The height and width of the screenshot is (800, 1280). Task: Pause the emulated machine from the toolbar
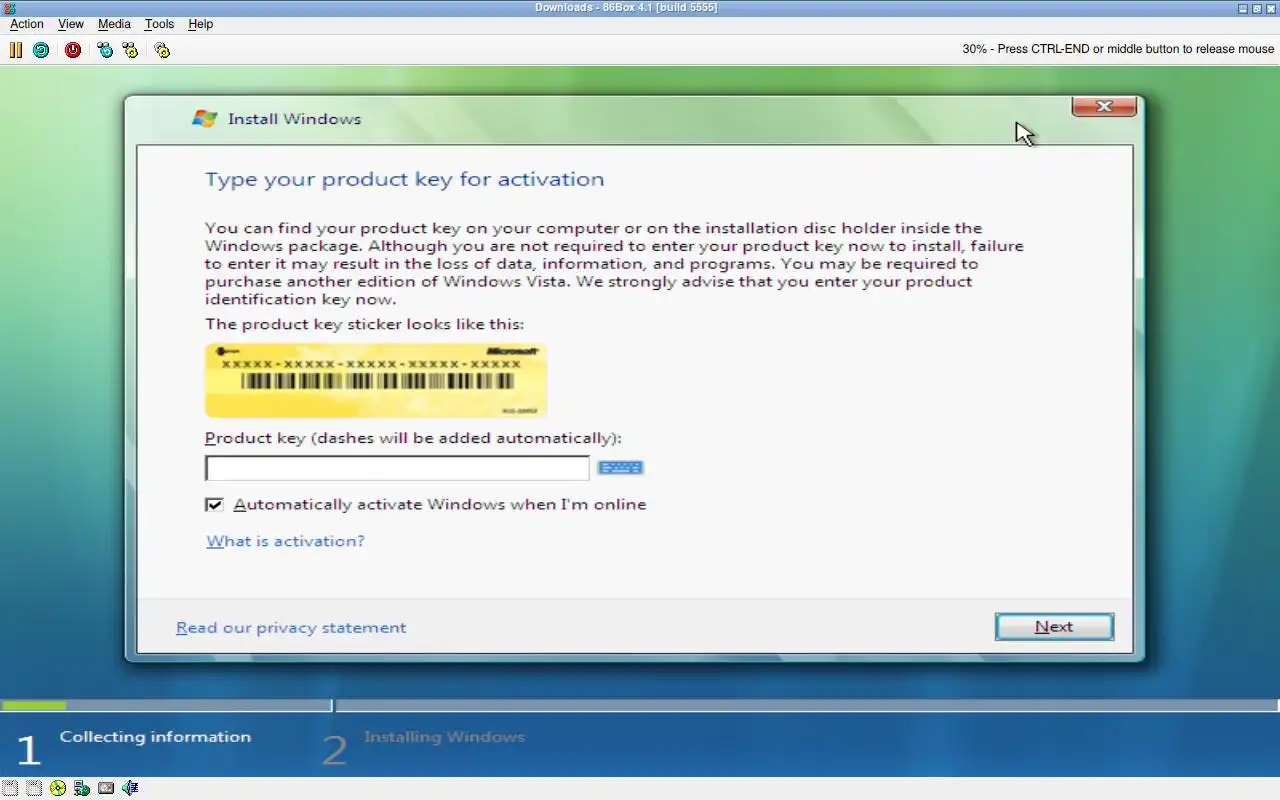(x=16, y=49)
